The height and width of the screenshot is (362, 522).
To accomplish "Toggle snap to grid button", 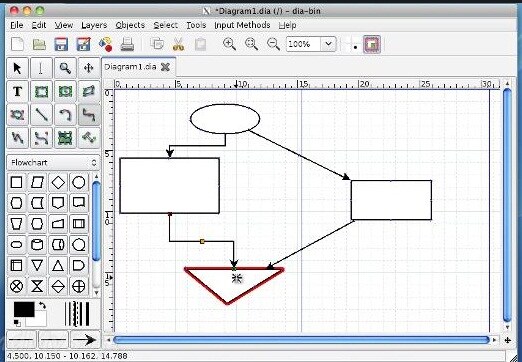I will 351,44.
